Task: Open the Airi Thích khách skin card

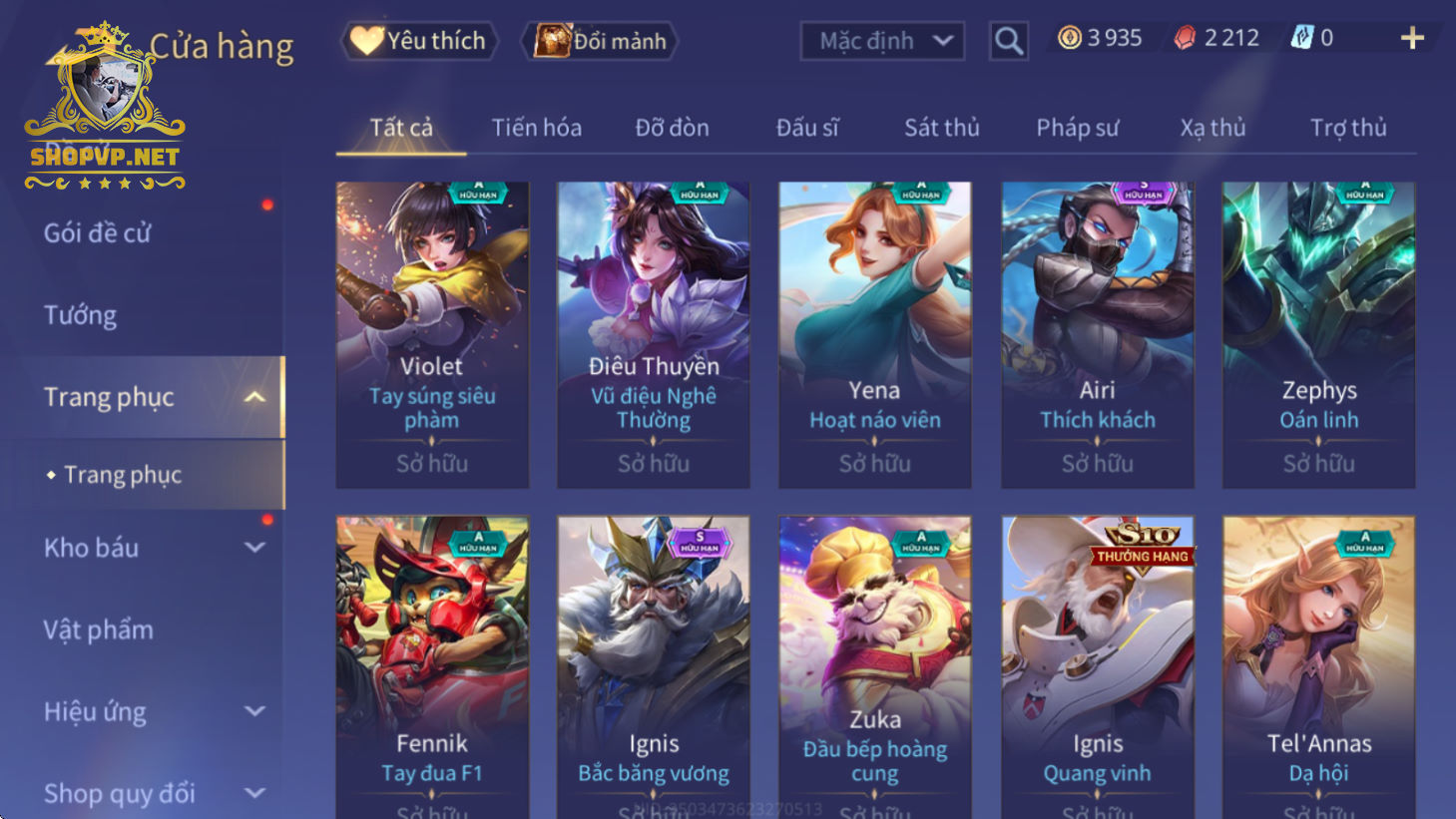Action: 1098,334
